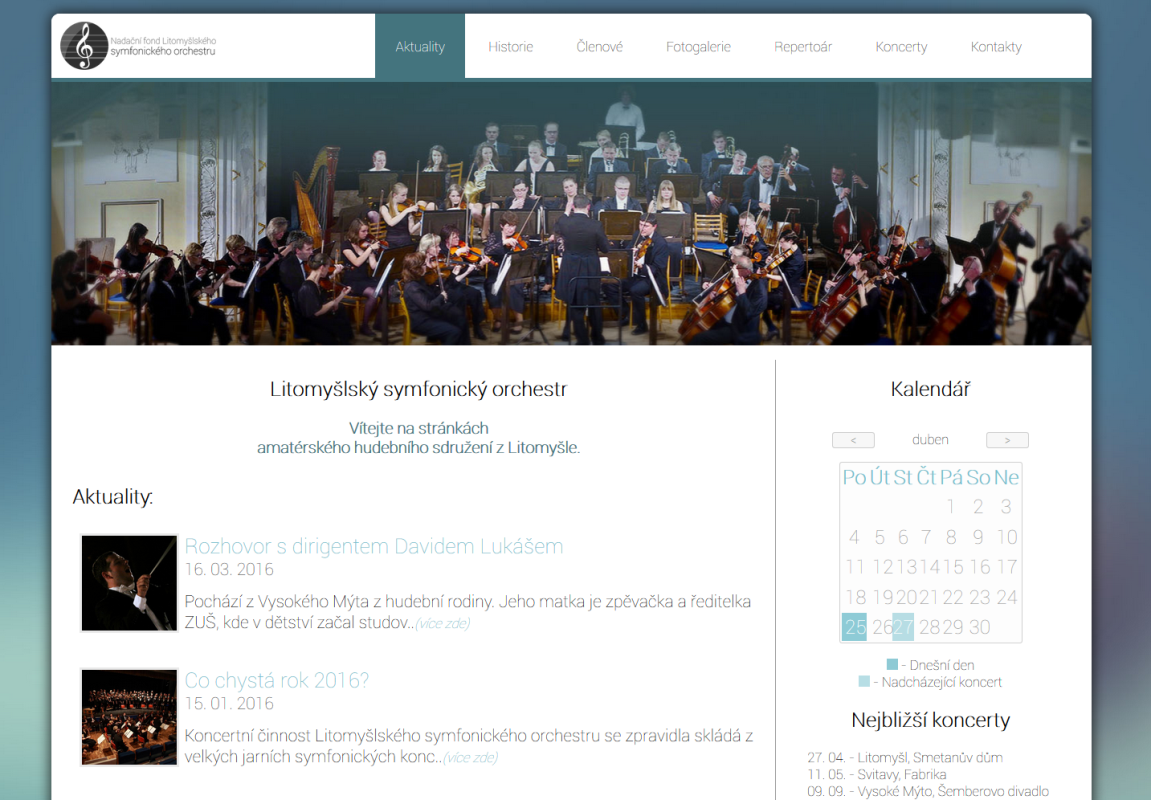Click the conductor article thumbnail

click(x=129, y=583)
